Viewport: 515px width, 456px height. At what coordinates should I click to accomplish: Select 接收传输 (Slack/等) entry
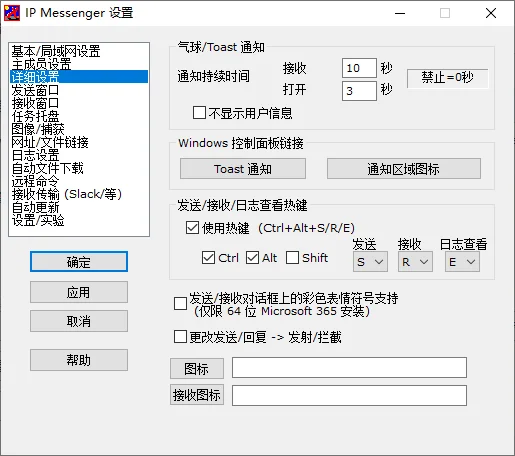79,194
